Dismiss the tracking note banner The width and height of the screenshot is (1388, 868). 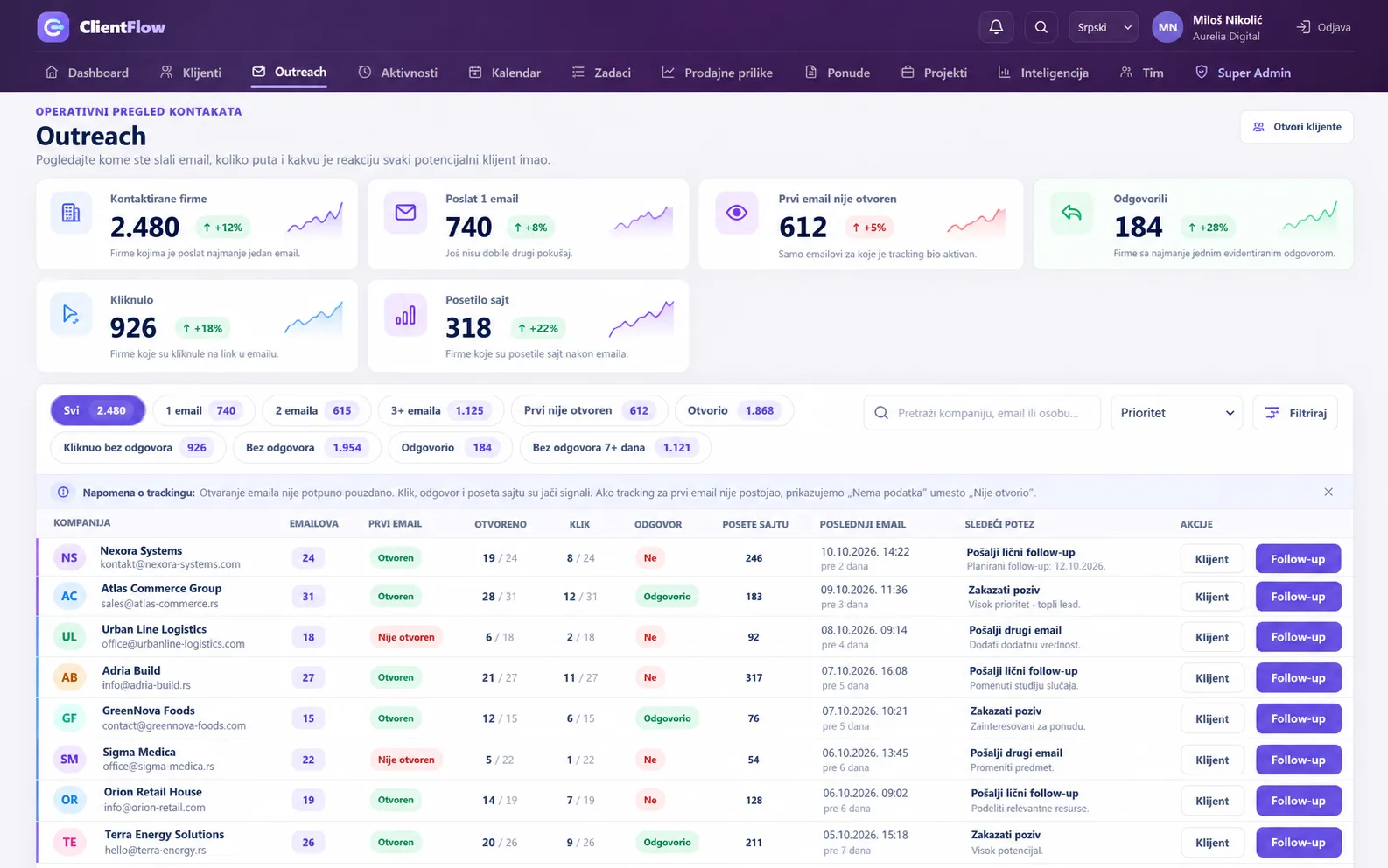[x=1328, y=493]
